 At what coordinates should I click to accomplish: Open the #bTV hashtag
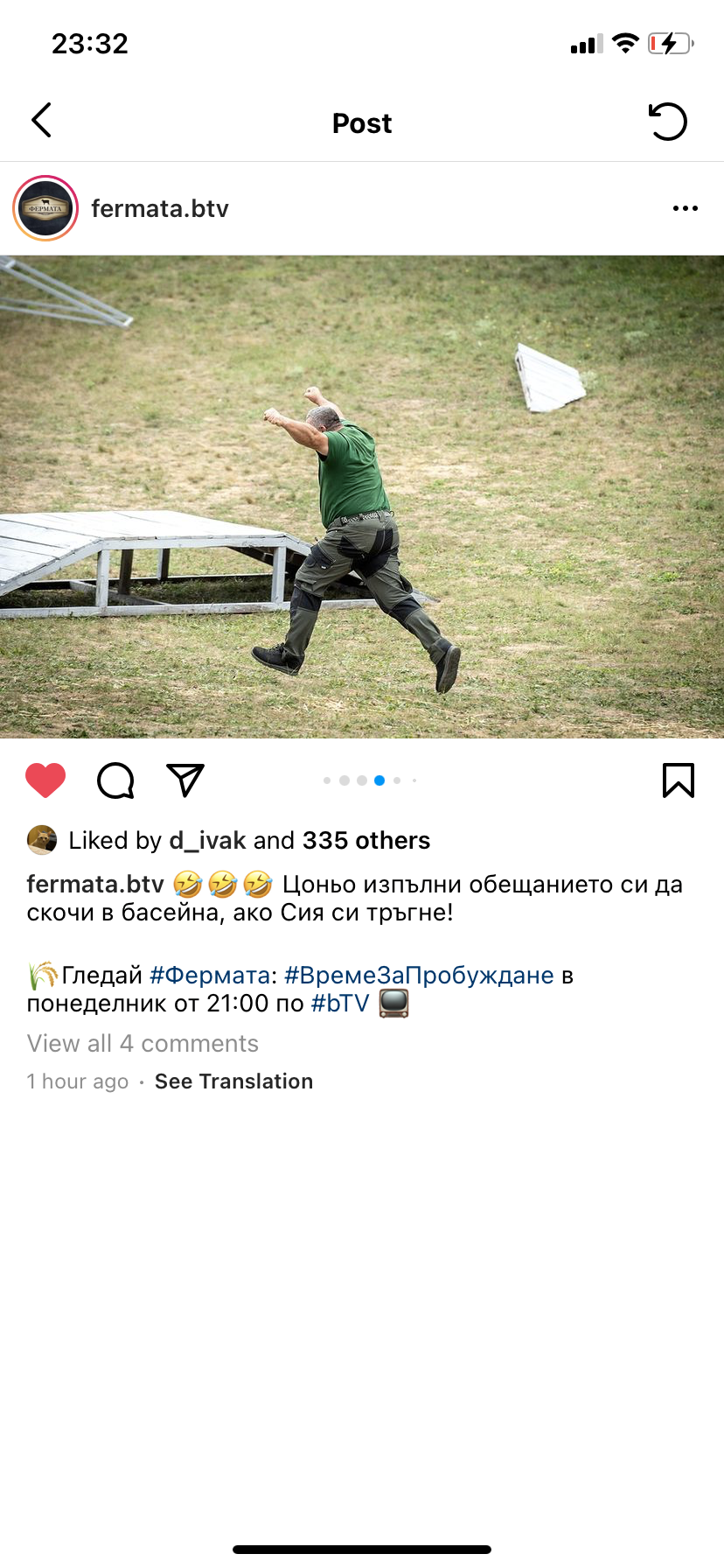(341, 1004)
